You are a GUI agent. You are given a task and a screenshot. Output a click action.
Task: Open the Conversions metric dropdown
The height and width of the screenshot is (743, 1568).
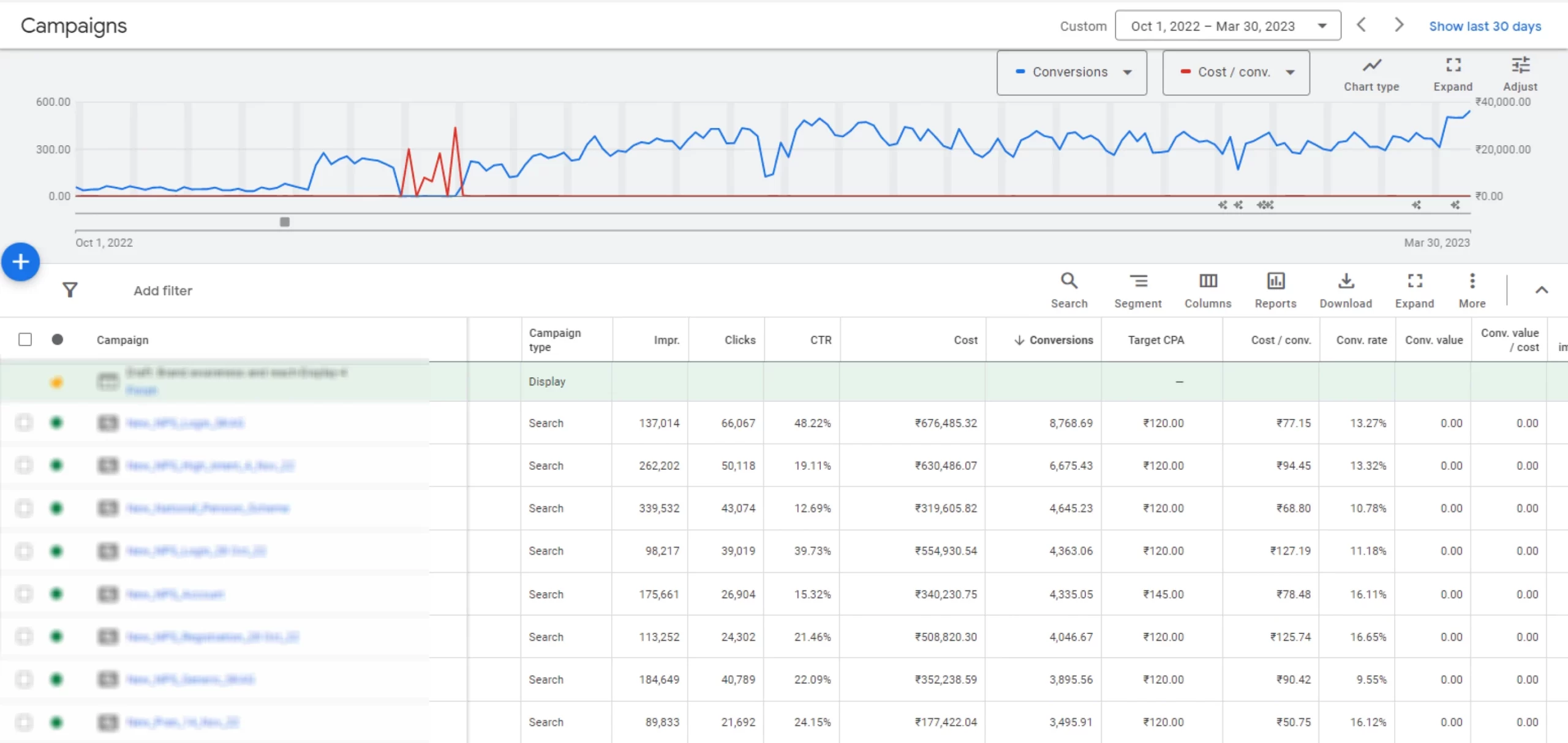(x=1071, y=72)
